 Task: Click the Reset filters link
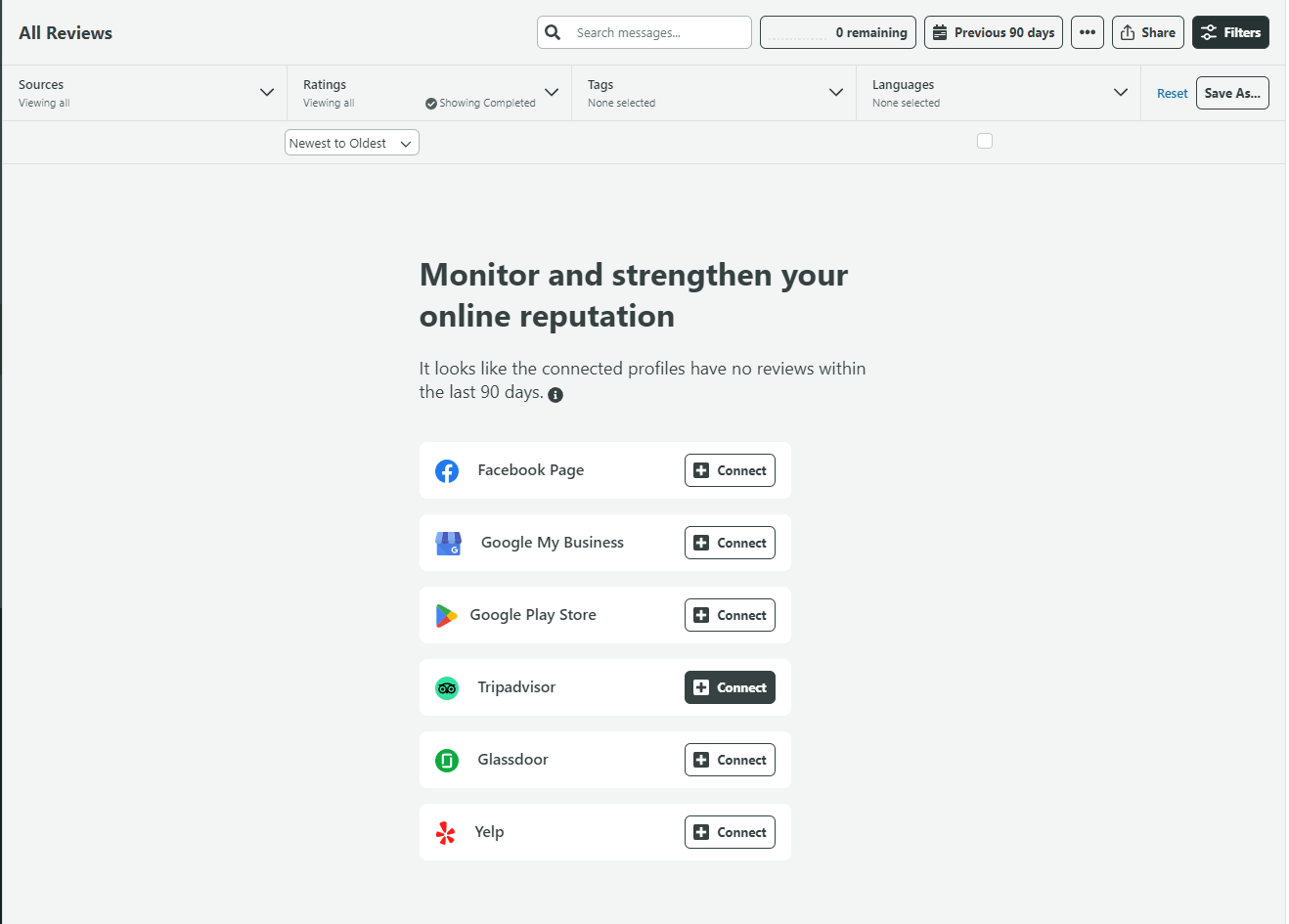coord(1172,94)
